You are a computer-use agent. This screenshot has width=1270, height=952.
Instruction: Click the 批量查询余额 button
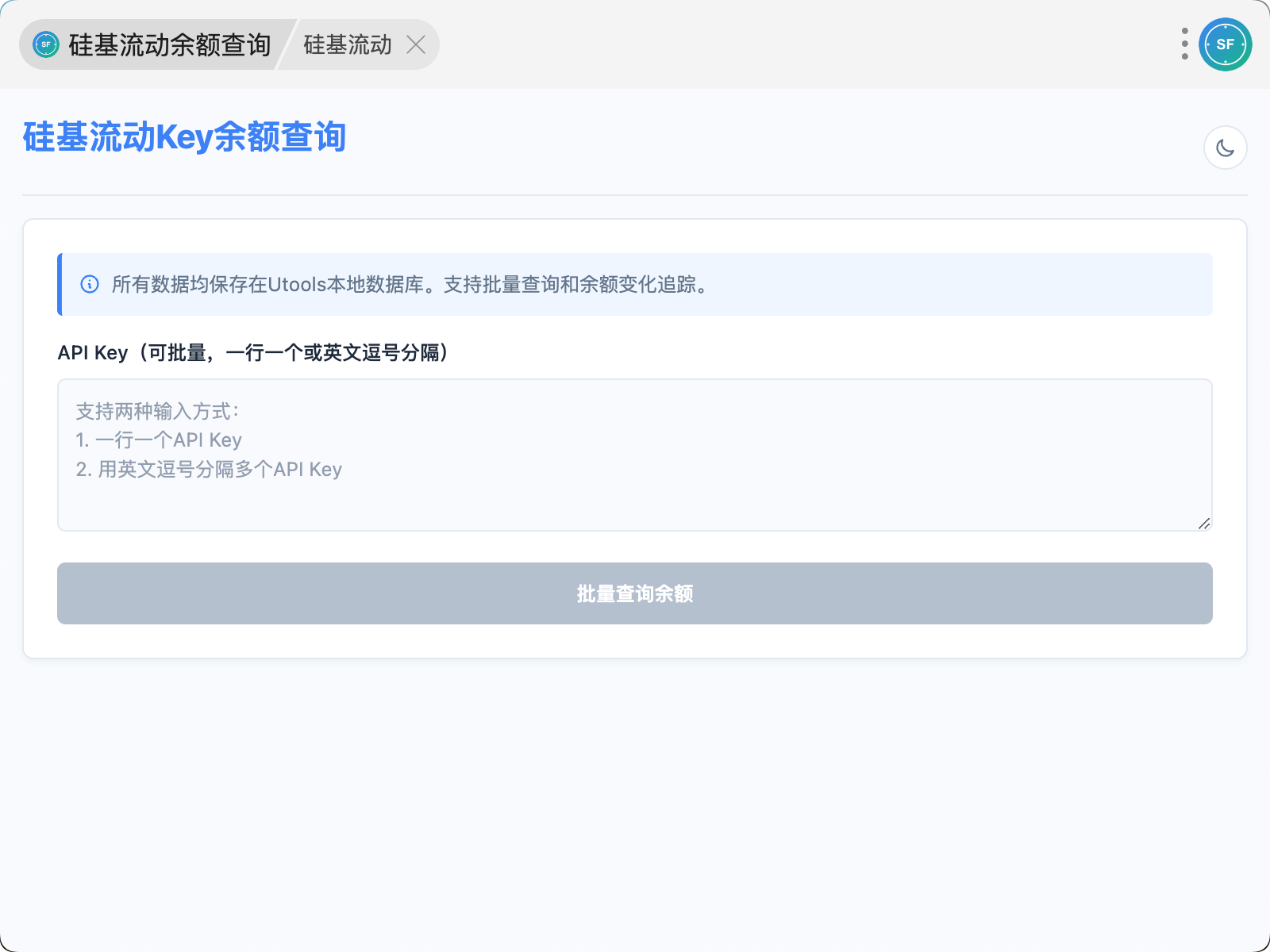(635, 593)
